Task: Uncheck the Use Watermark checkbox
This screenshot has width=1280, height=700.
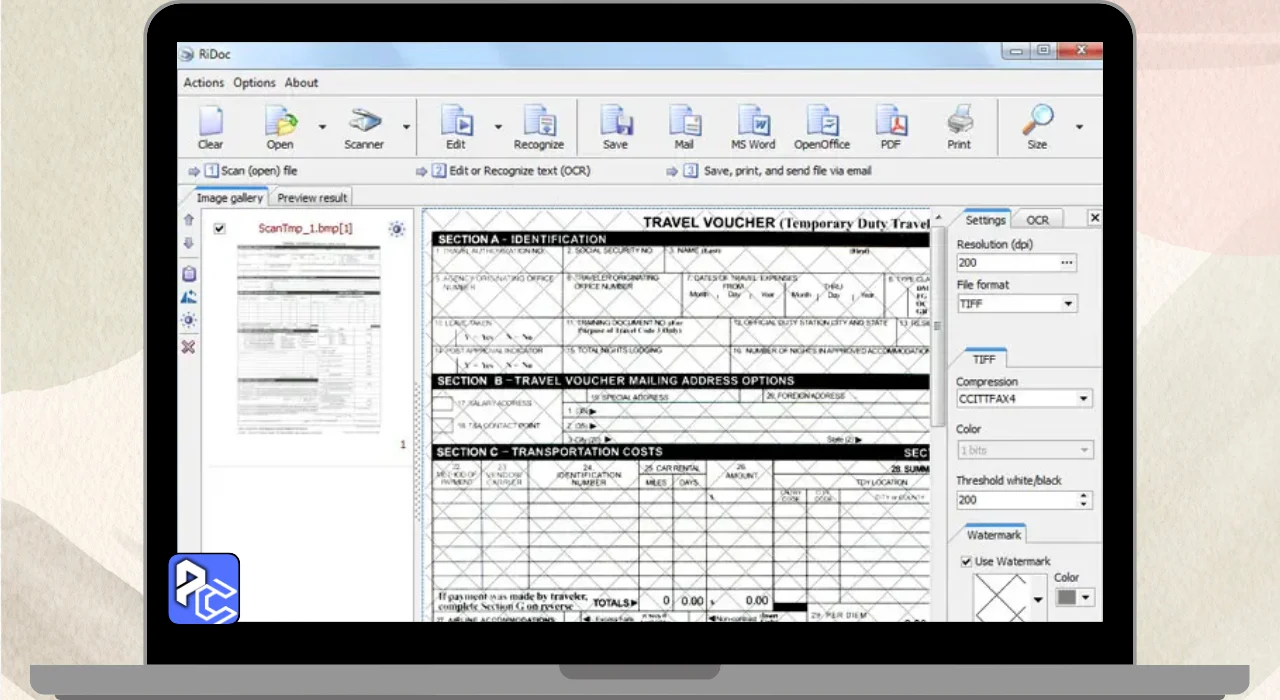Action: (x=966, y=561)
